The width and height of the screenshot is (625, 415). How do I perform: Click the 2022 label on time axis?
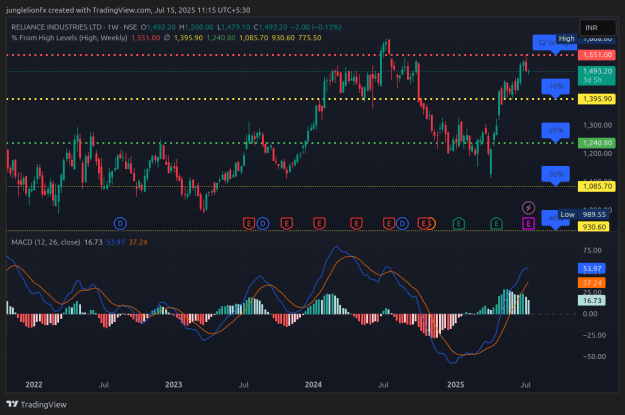click(x=34, y=385)
